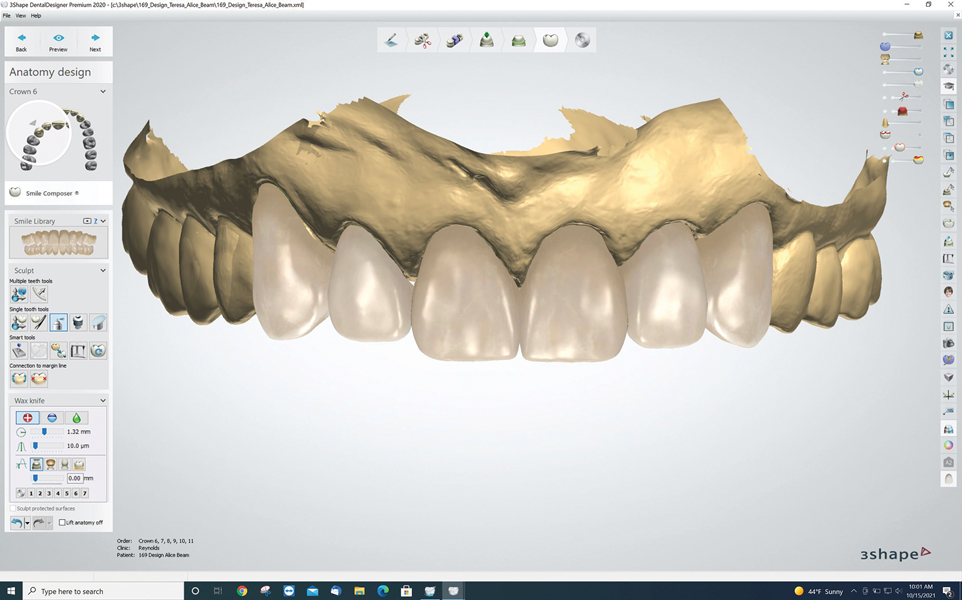This screenshot has height=600, width=962.
Task: Click the Smile Library teeth thumbnail
Action: click(58, 243)
